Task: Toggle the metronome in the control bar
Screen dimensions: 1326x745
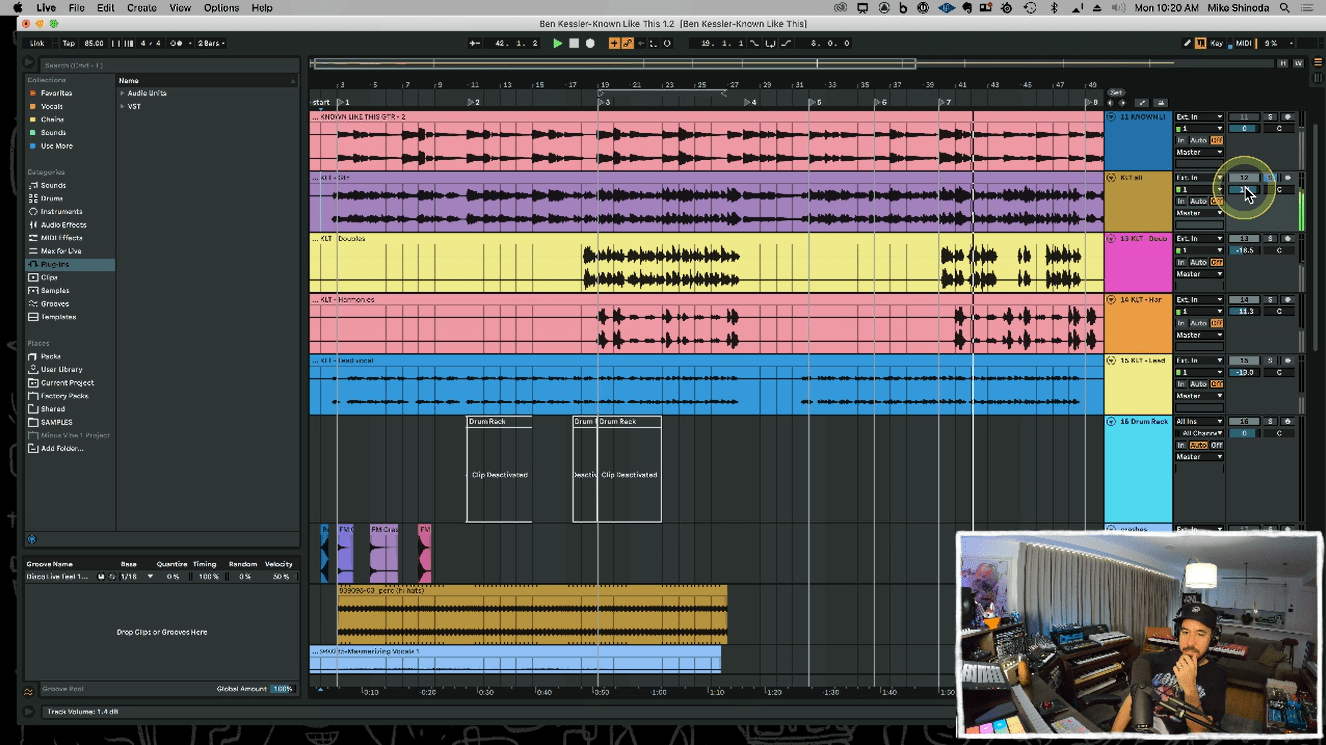Action: tap(177, 43)
